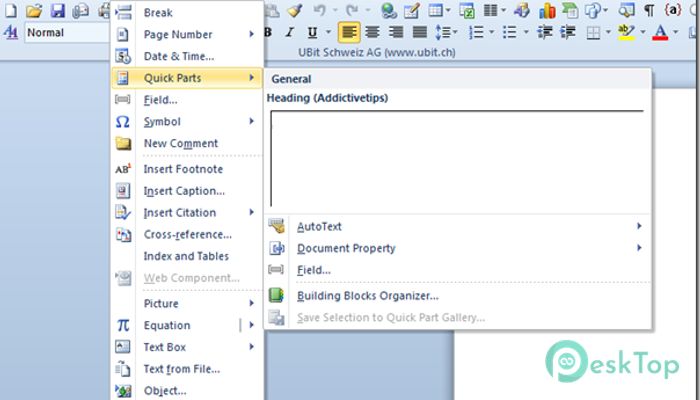The image size is (700, 400).
Task: Open the Tables and Borders pencil icon
Action: (x=411, y=10)
